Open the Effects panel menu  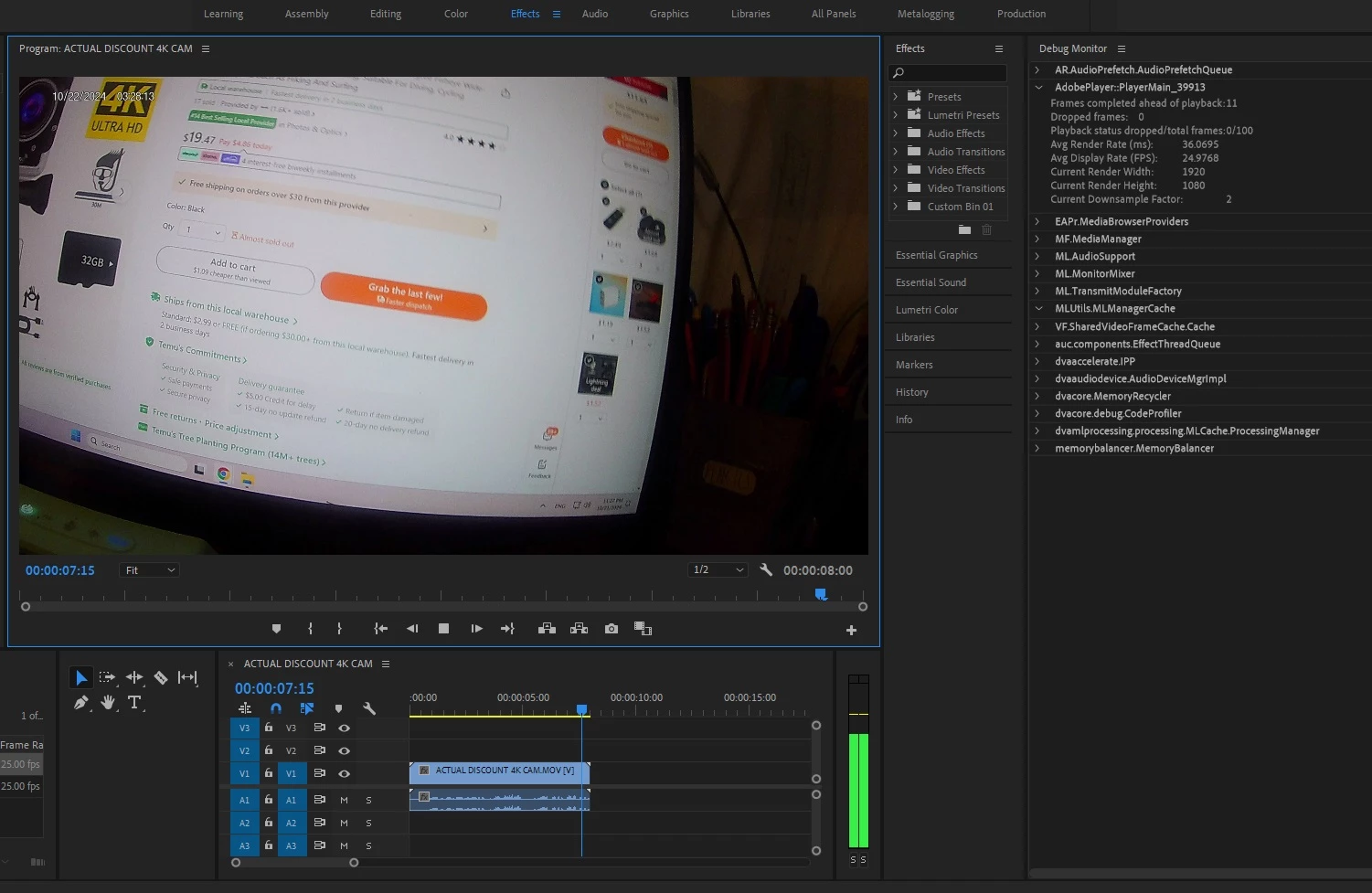point(999,49)
